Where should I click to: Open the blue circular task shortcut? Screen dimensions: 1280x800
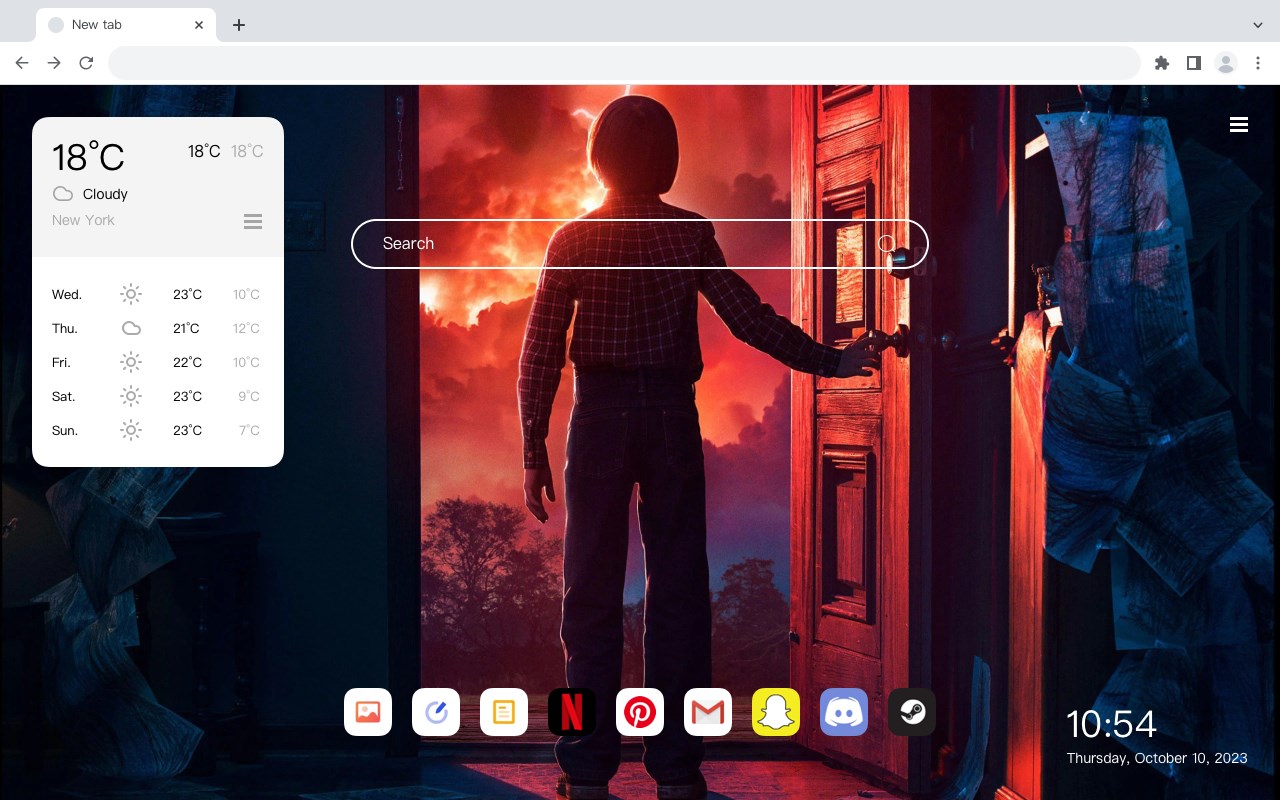(436, 712)
